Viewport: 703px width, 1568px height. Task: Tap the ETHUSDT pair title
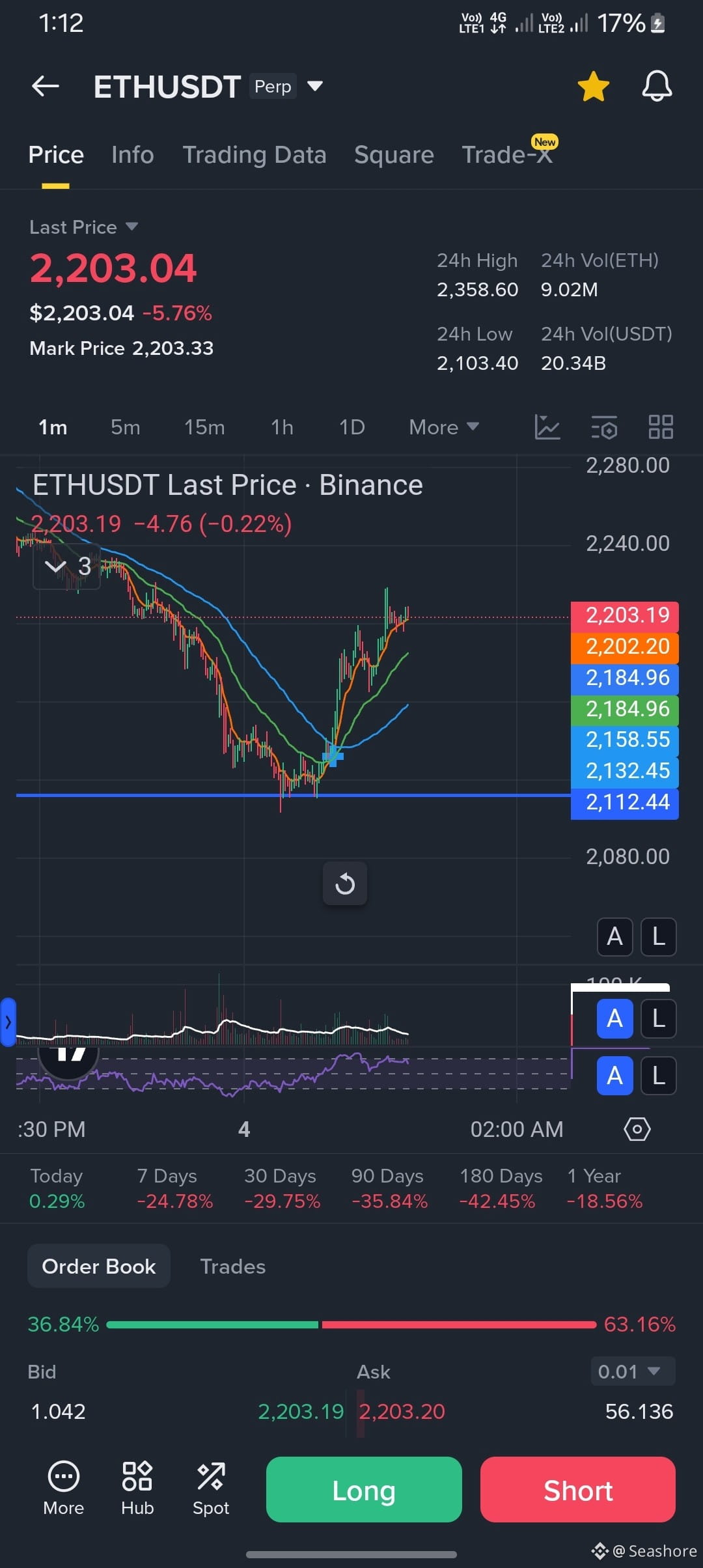click(167, 87)
